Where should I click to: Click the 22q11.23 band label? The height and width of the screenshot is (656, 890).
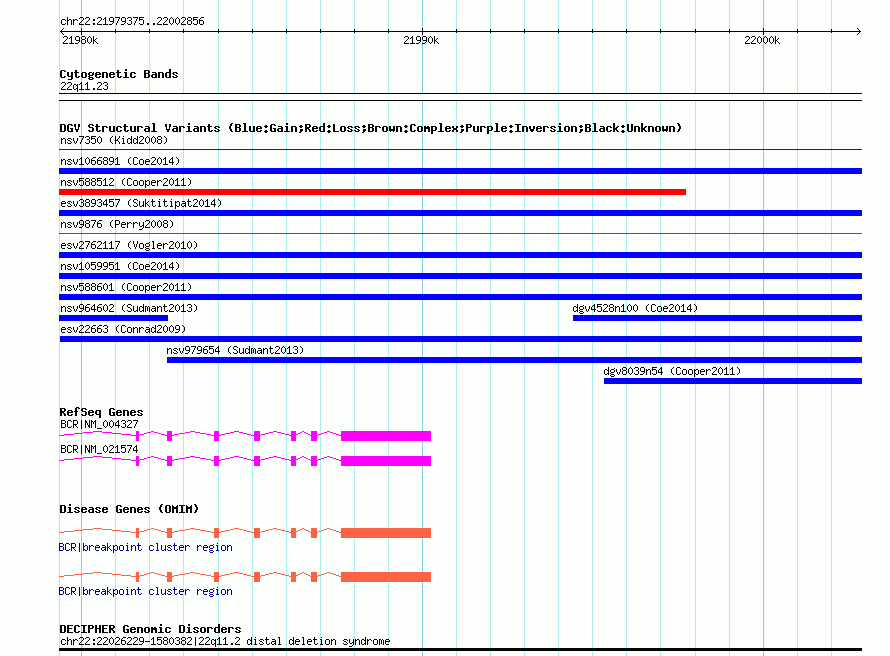point(84,86)
